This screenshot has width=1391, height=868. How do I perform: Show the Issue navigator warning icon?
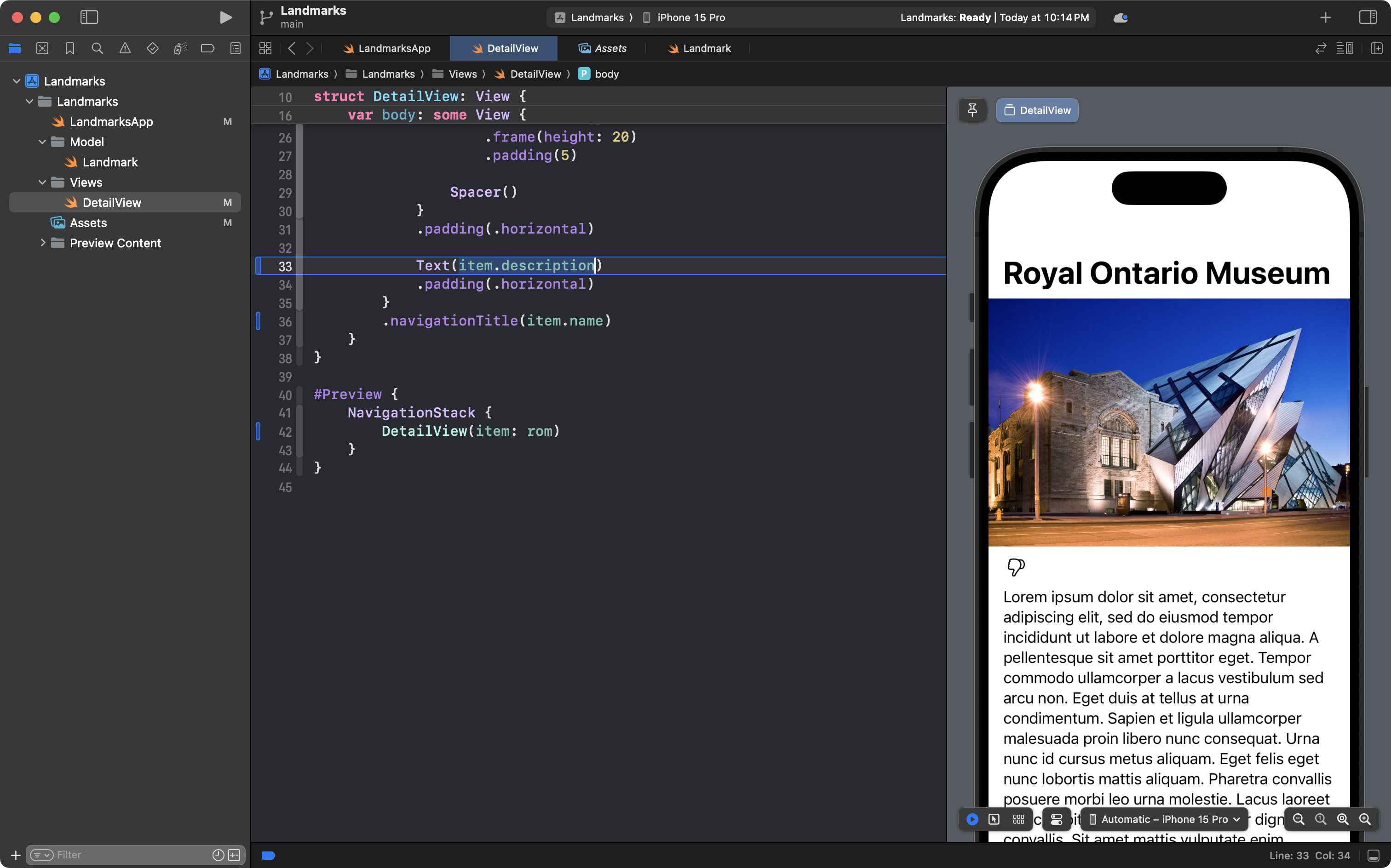pyautogui.click(x=125, y=48)
